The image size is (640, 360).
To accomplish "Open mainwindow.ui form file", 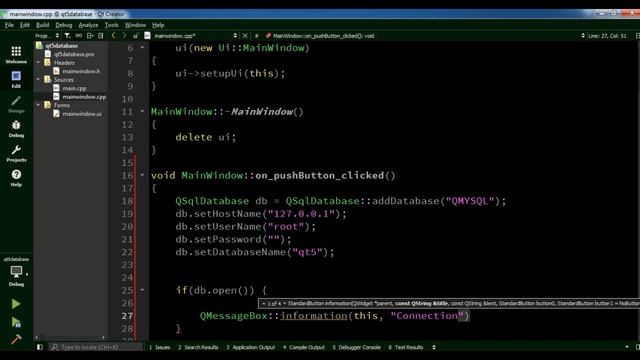I will coord(82,114).
